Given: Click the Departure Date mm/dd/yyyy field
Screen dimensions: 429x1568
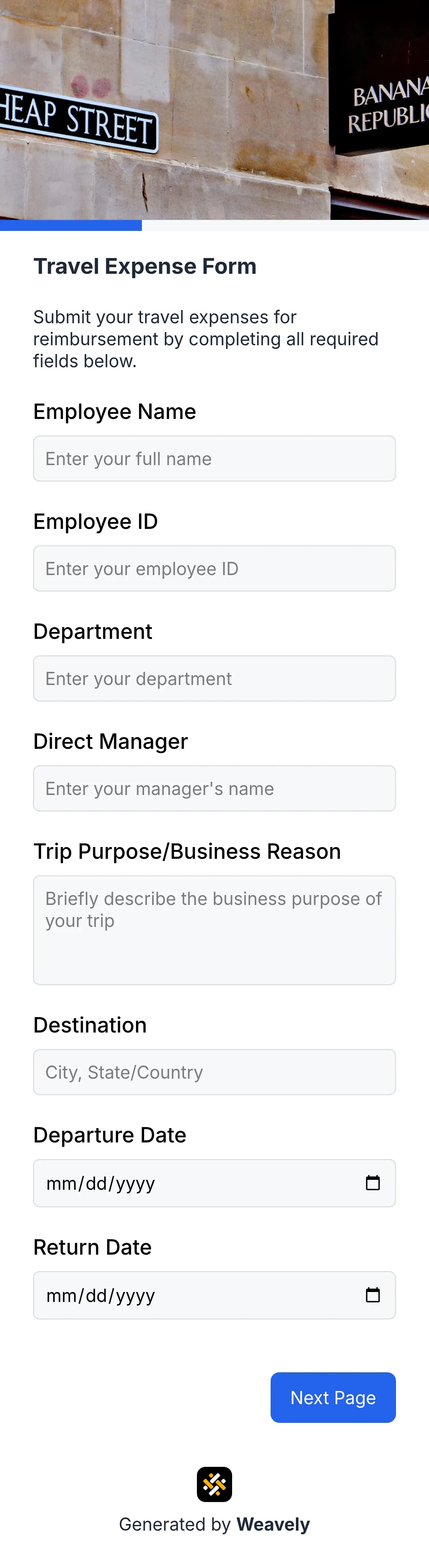Looking at the screenshot, I should (x=183, y=1183).
